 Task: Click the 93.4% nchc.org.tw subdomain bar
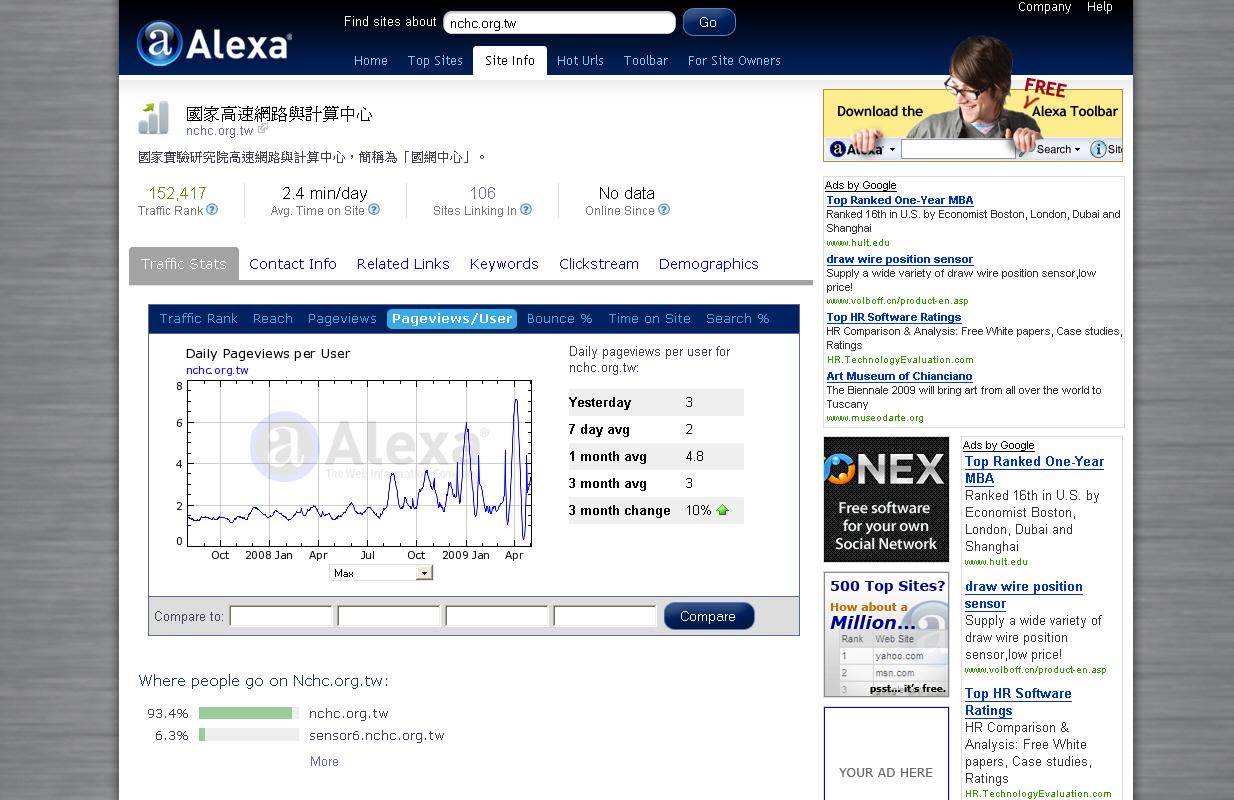(249, 713)
